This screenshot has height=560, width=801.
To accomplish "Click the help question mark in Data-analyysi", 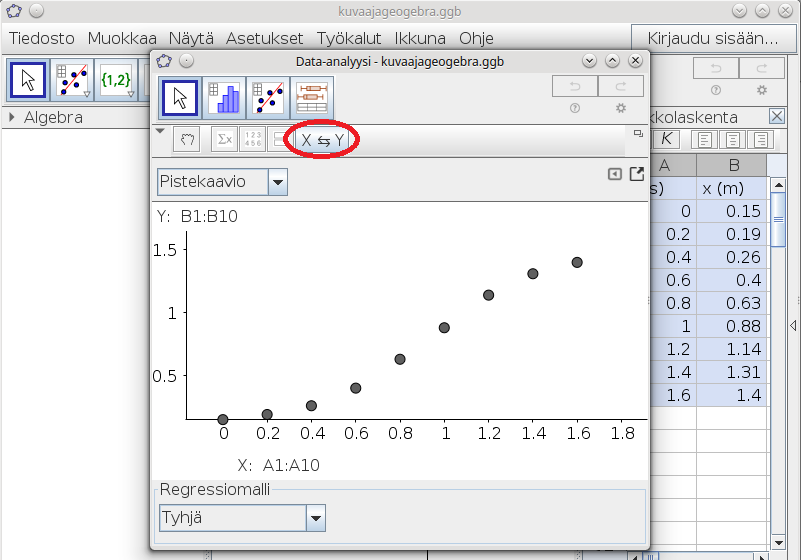I will click(575, 108).
